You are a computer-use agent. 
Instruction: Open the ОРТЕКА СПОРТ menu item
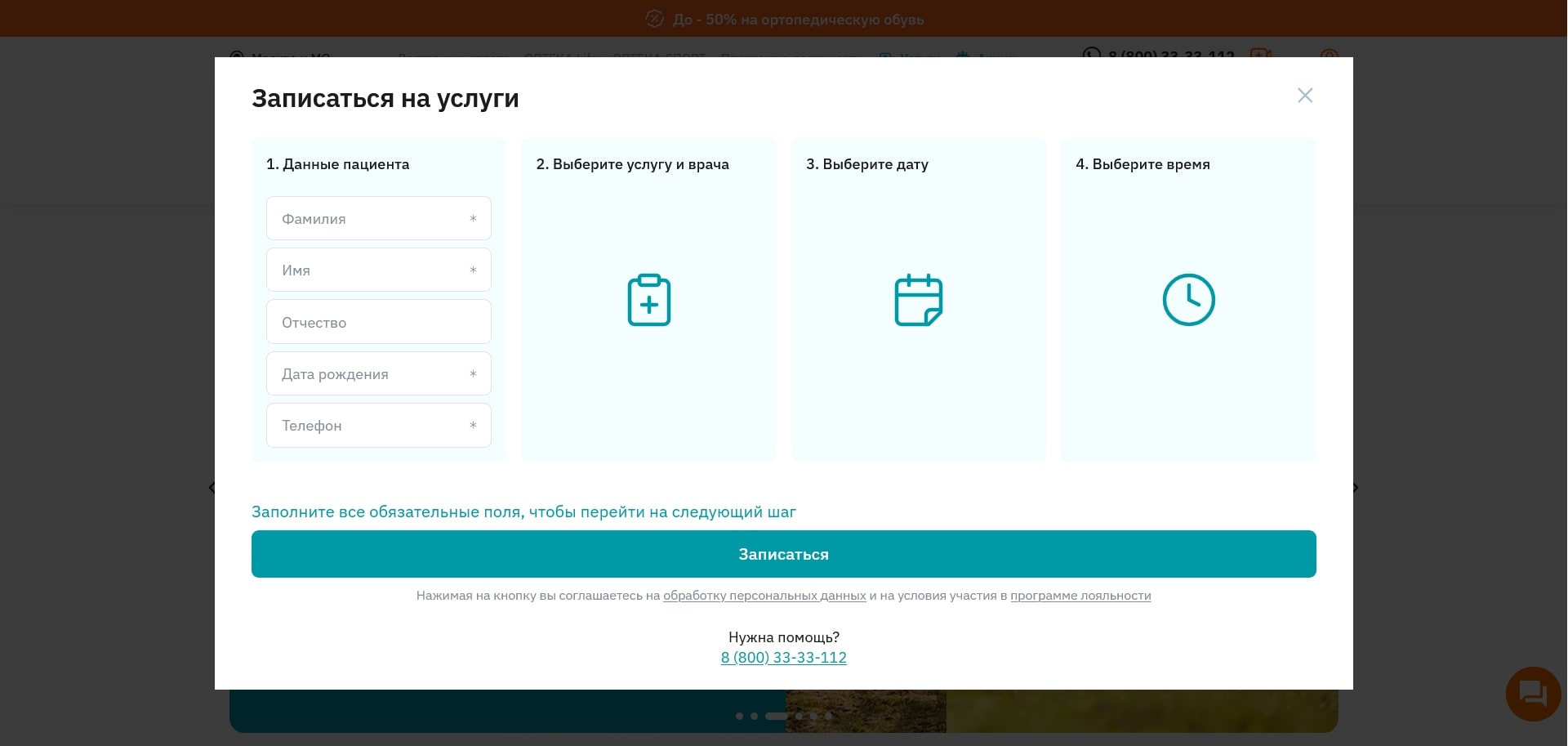pyautogui.click(x=658, y=58)
